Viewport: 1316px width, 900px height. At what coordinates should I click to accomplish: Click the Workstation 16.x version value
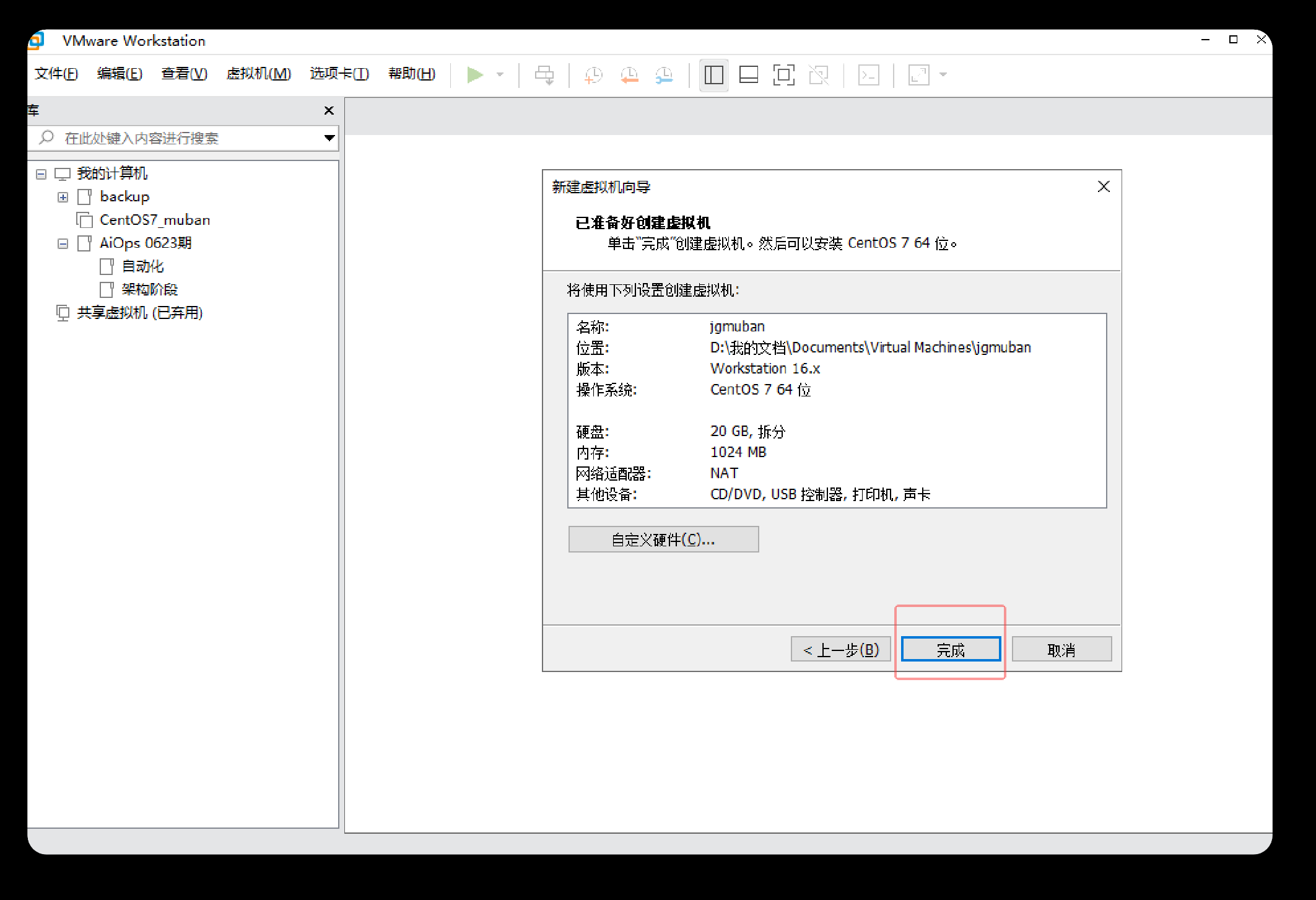[765, 369]
